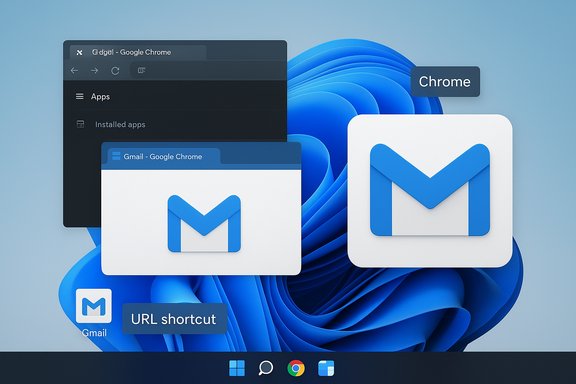Click the Gmail text under desktop shortcut
Screen dimensions: 576x384
pos(94,333)
